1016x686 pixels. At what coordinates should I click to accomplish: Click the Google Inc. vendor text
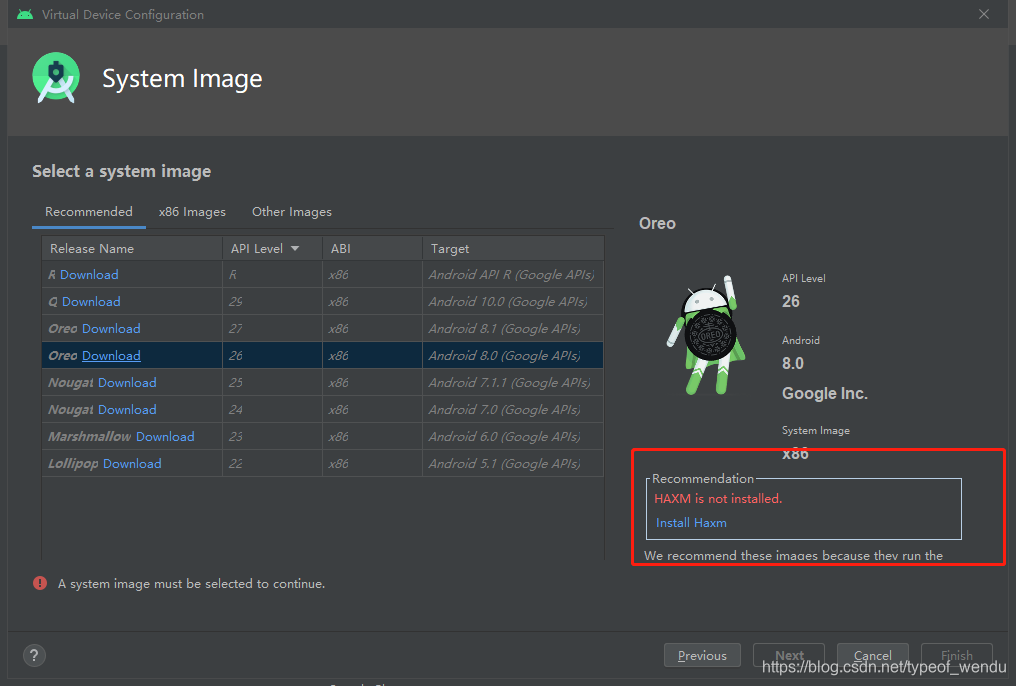825,393
